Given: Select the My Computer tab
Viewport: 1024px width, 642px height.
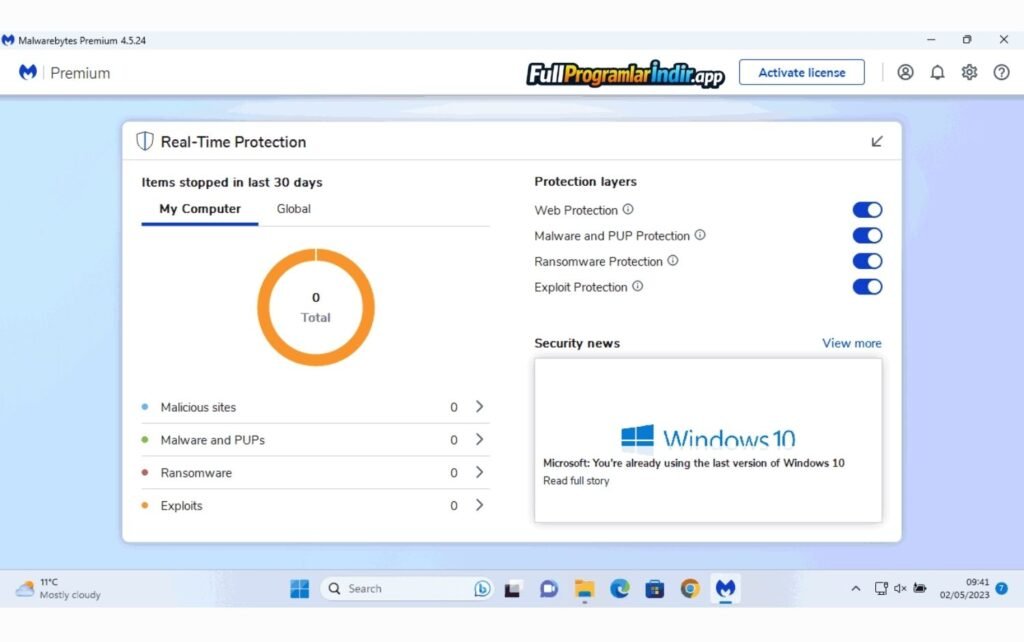Looking at the screenshot, I should pos(198,208).
